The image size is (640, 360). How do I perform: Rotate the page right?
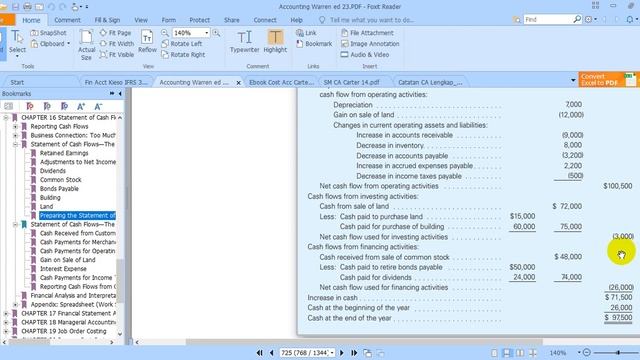(x=183, y=54)
